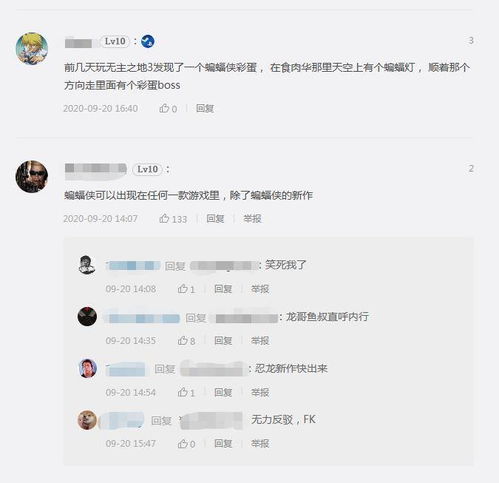Report the 龙哥鱼叔直呼内行 sub-comment
Image resolution: width=499 pixels, height=483 pixels.
pyautogui.click(x=260, y=341)
